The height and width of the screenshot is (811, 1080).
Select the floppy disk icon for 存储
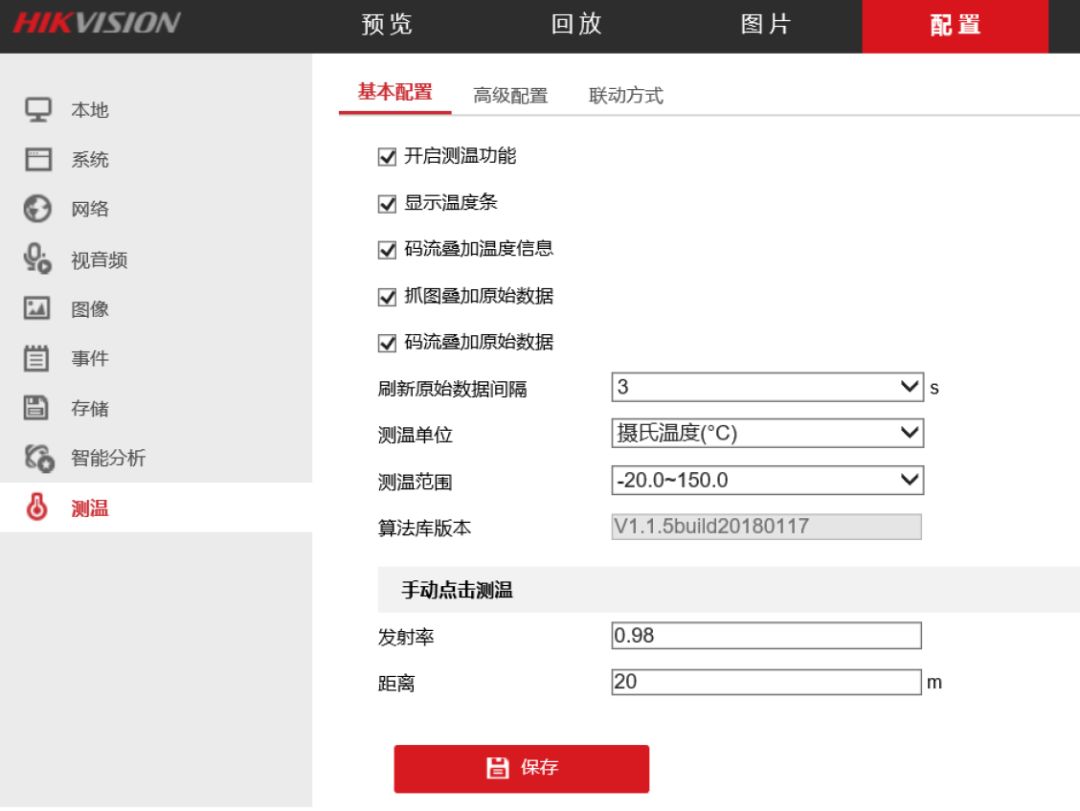pos(37,408)
